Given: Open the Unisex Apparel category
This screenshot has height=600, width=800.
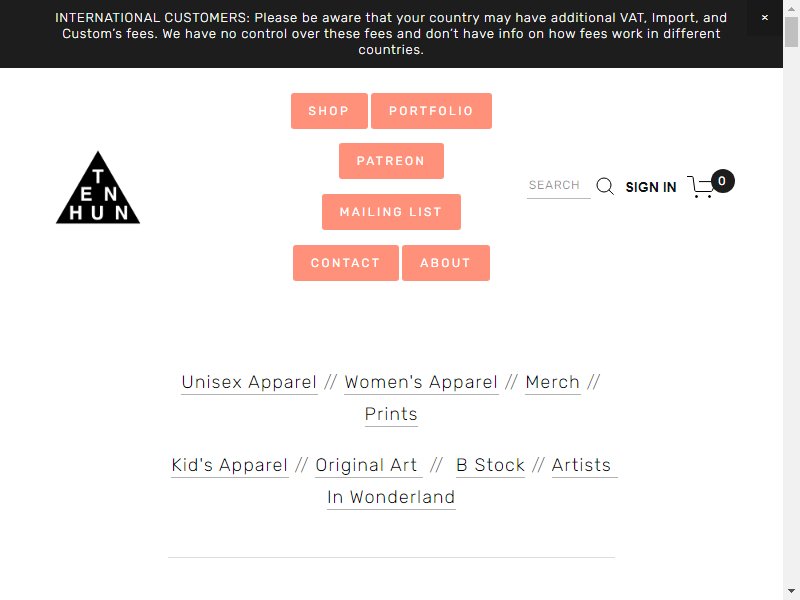Looking at the screenshot, I should (x=249, y=382).
